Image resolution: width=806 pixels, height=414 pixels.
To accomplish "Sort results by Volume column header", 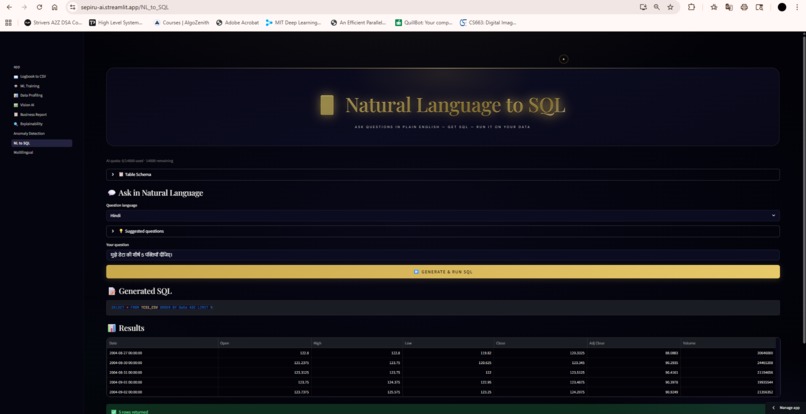I will [728, 343].
